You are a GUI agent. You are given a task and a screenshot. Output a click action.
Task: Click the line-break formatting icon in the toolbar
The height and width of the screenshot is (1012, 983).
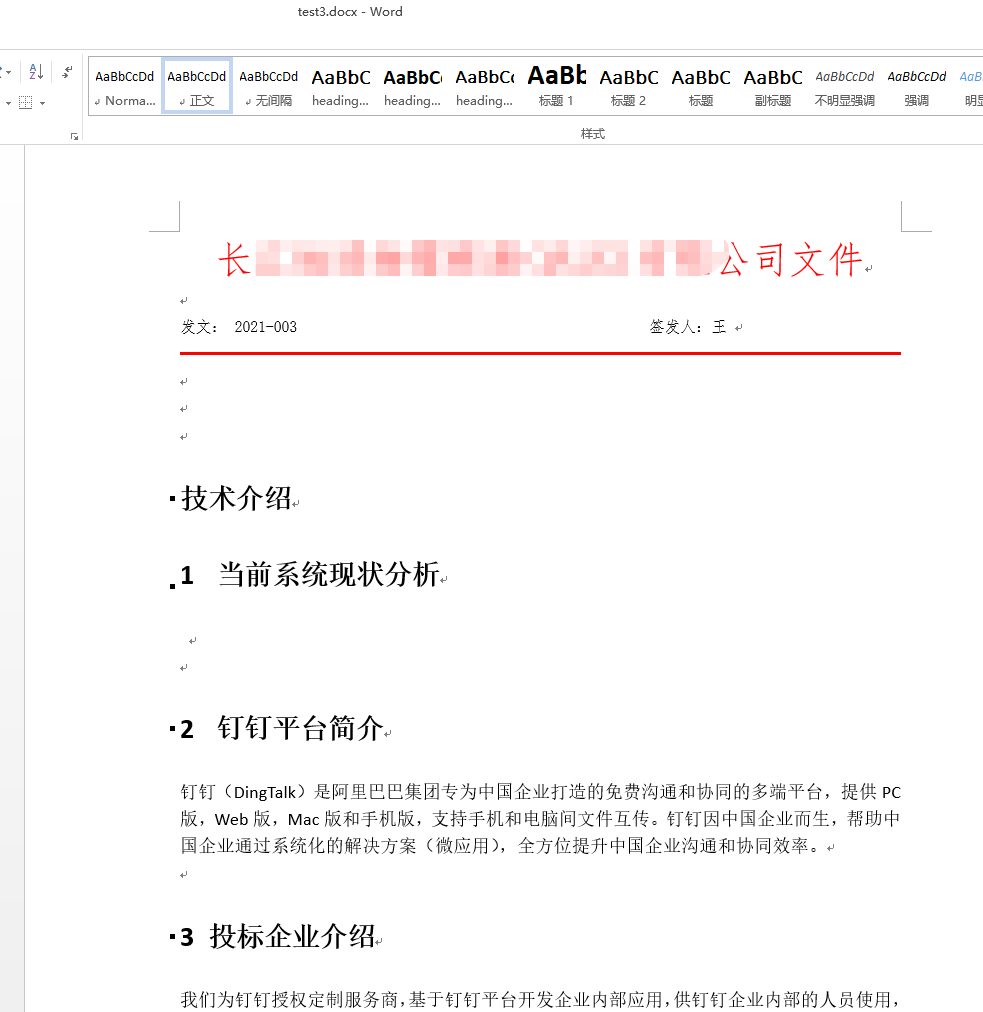pos(66,71)
